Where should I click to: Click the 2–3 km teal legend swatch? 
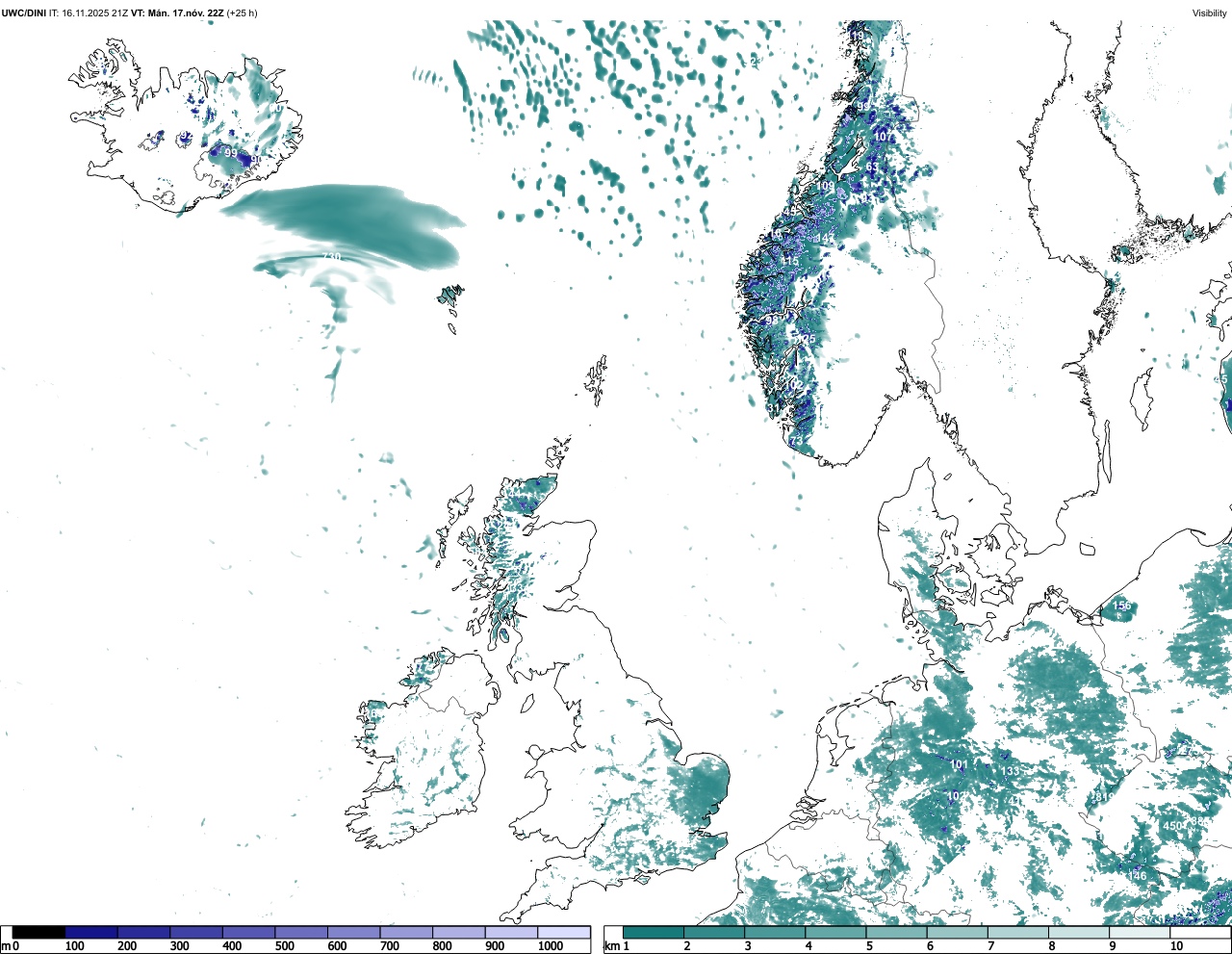pos(714,933)
